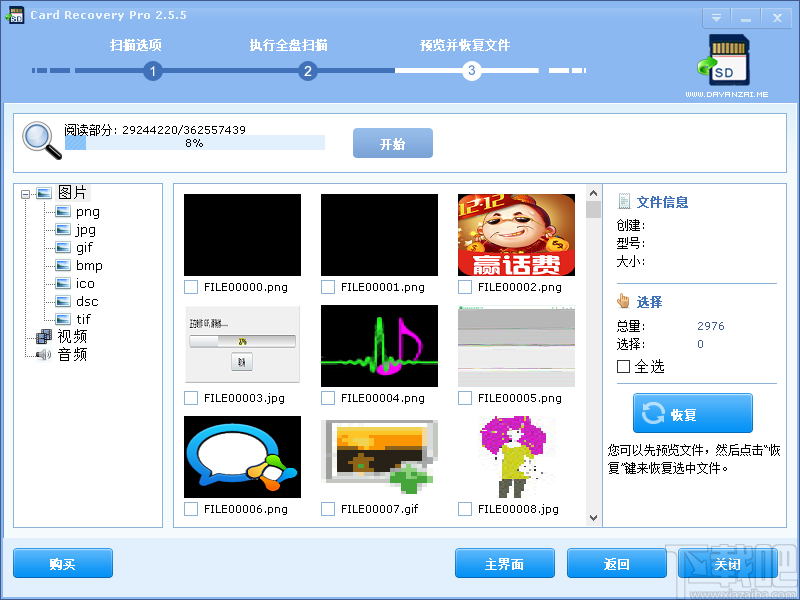Image resolution: width=800 pixels, height=600 pixels.
Task: Tick the checkbox for FILE00007.gif
Action: (328, 509)
